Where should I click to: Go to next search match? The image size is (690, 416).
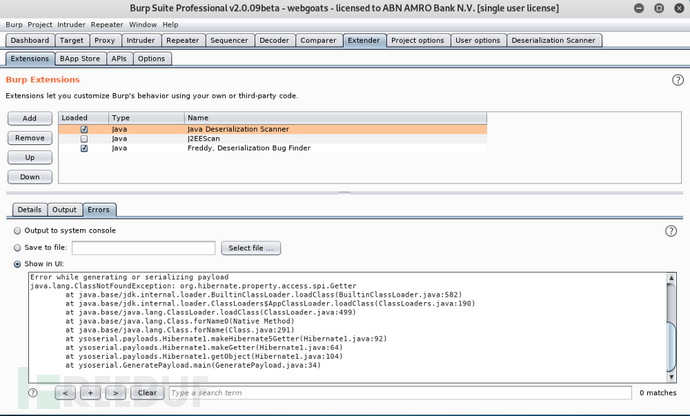tap(115, 393)
